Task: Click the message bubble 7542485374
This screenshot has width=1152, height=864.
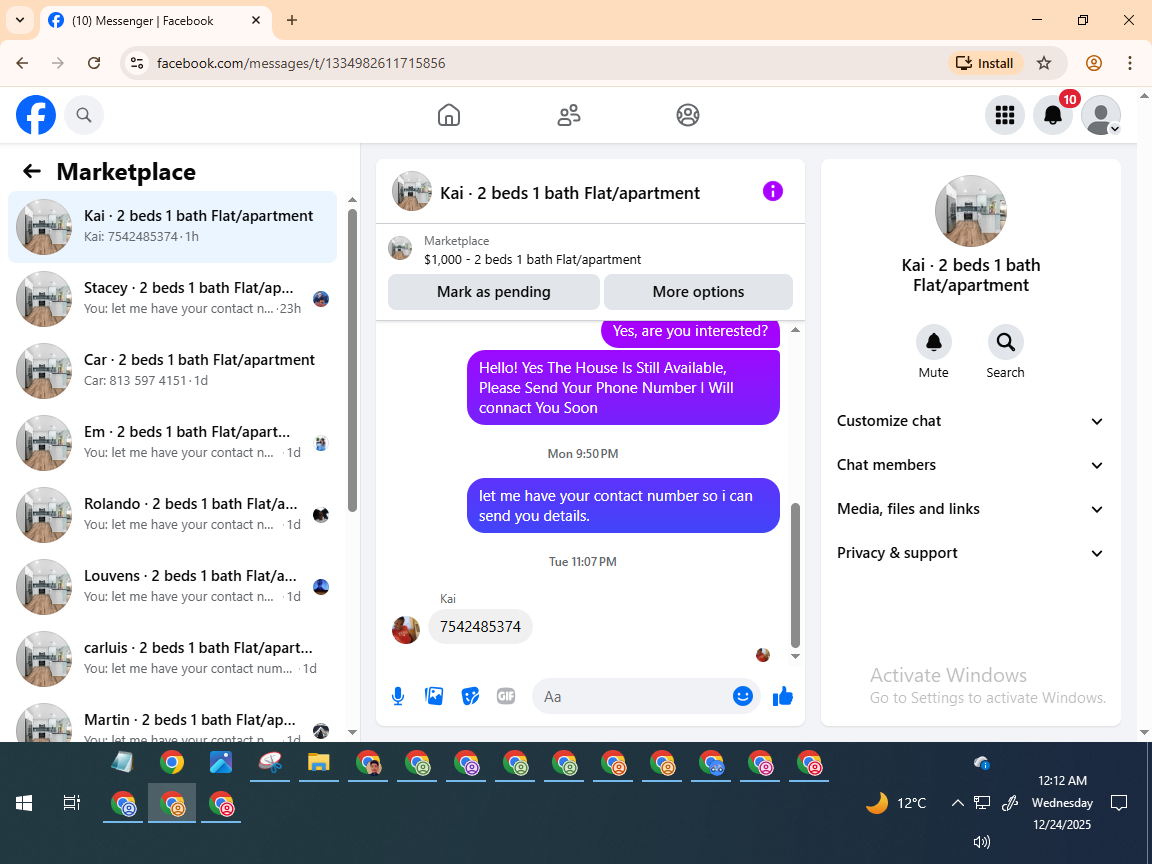Action: pyautogui.click(x=480, y=627)
